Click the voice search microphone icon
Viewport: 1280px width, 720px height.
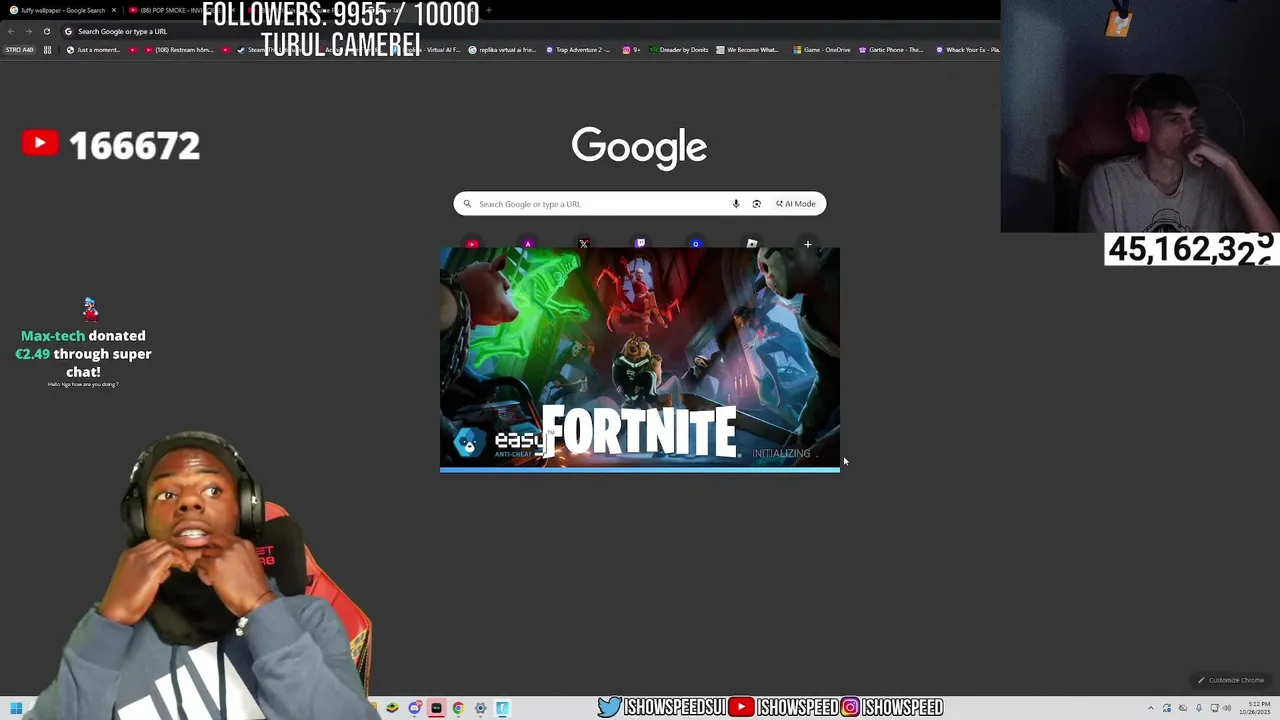[736, 204]
